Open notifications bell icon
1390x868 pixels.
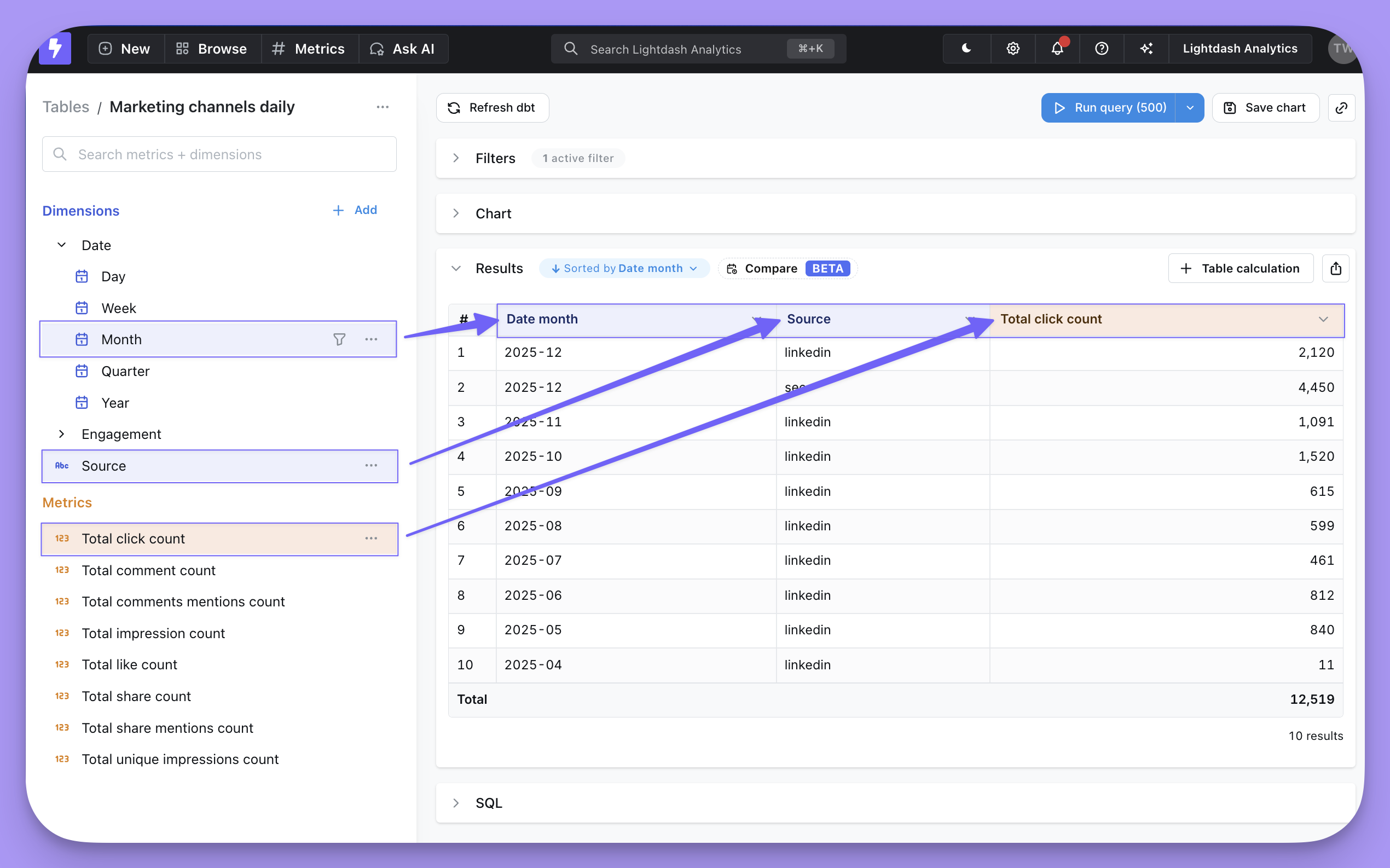click(x=1057, y=49)
